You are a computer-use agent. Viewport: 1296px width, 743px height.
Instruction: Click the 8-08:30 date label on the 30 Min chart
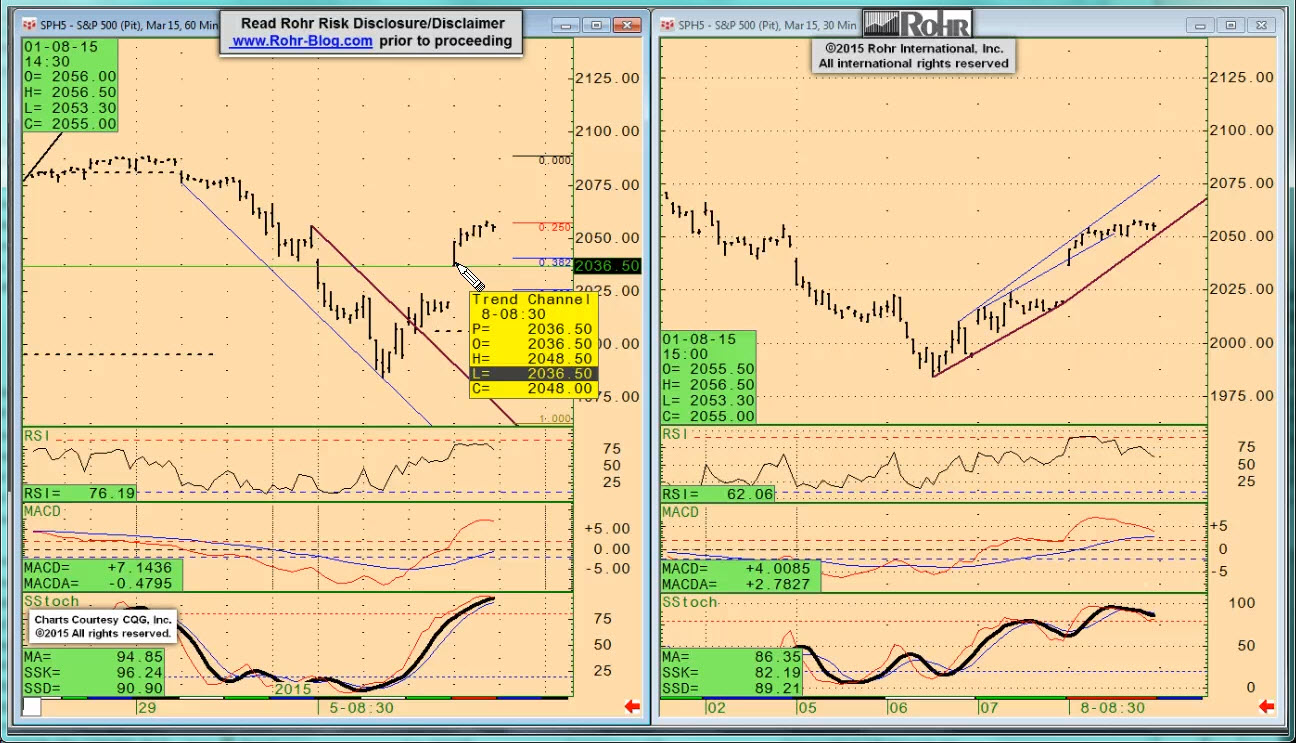click(x=1111, y=707)
